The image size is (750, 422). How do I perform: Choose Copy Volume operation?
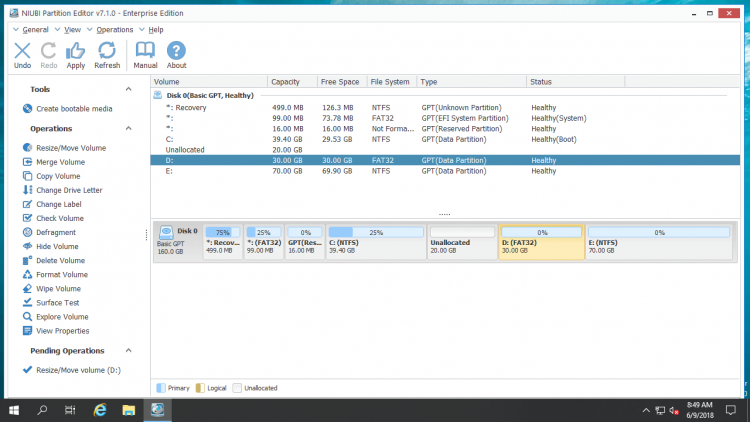(x=51, y=176)
